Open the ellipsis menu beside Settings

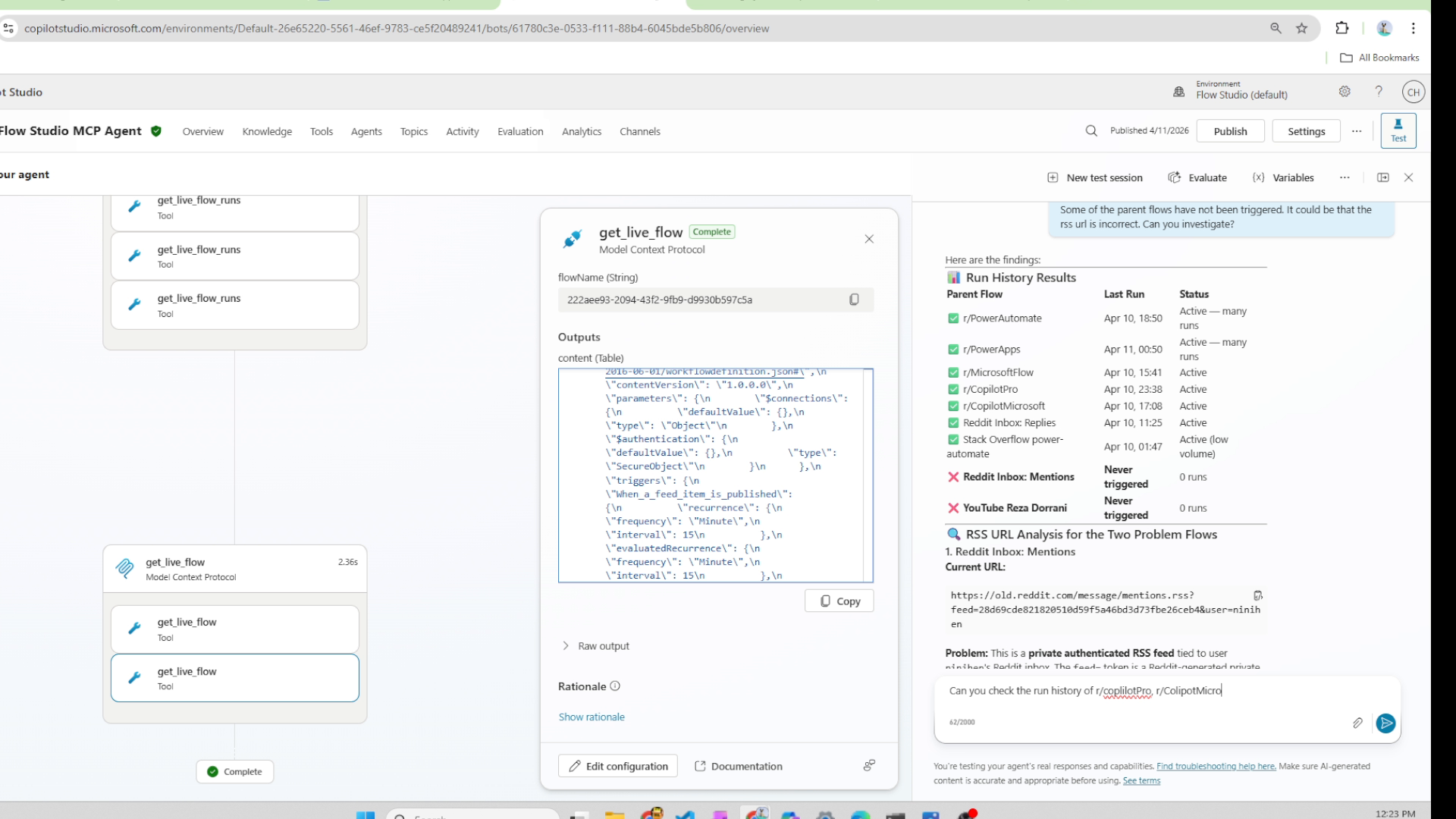click(x=1357, y=130)
